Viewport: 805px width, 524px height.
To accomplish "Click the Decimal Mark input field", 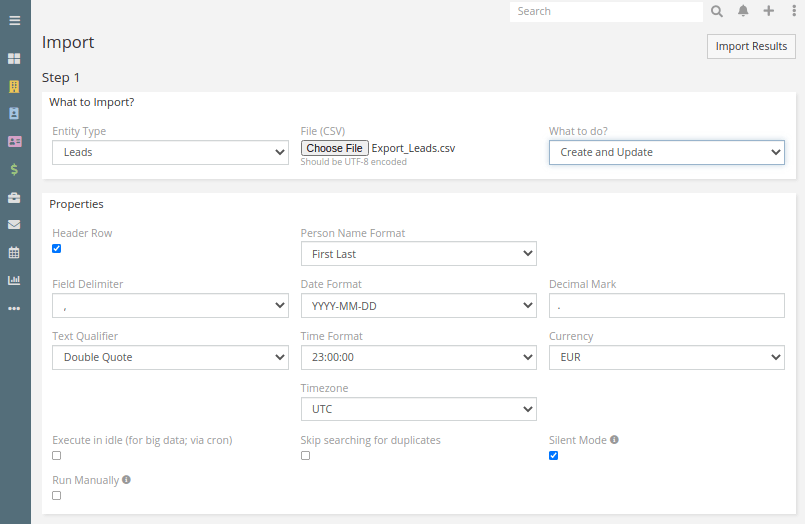I will click(666, 305).
